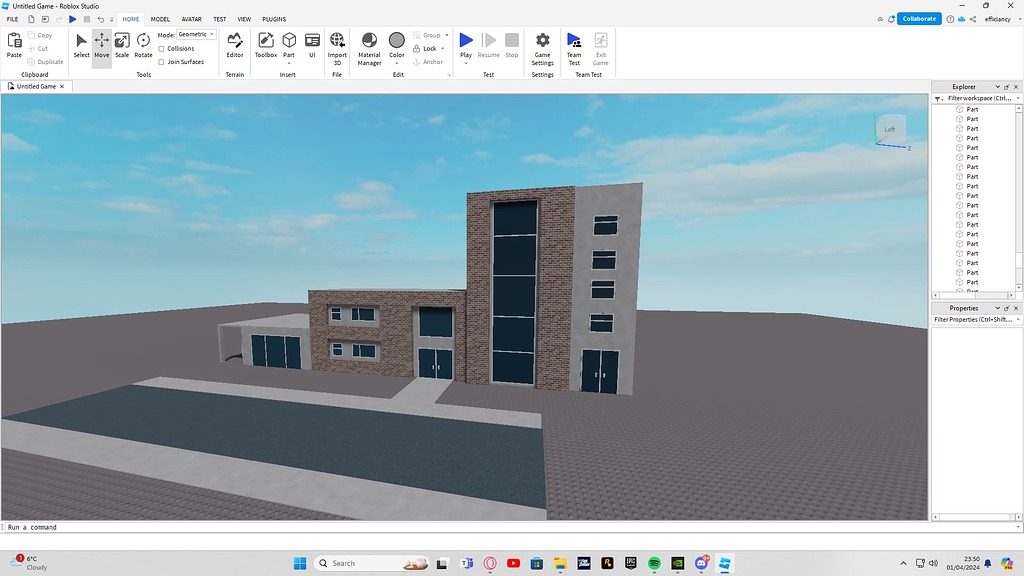Image resolution: width=1024 pixels, height=576 pixels.
Task: Activate the Move tool
Action: 102,46
